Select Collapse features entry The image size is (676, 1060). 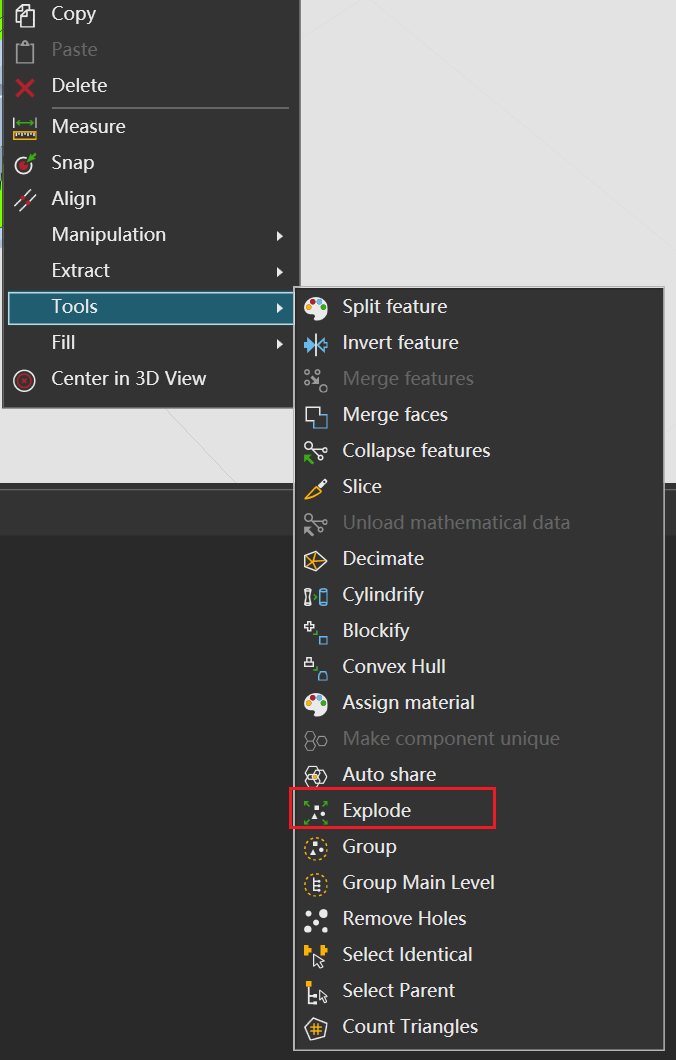tap(416, 451)
